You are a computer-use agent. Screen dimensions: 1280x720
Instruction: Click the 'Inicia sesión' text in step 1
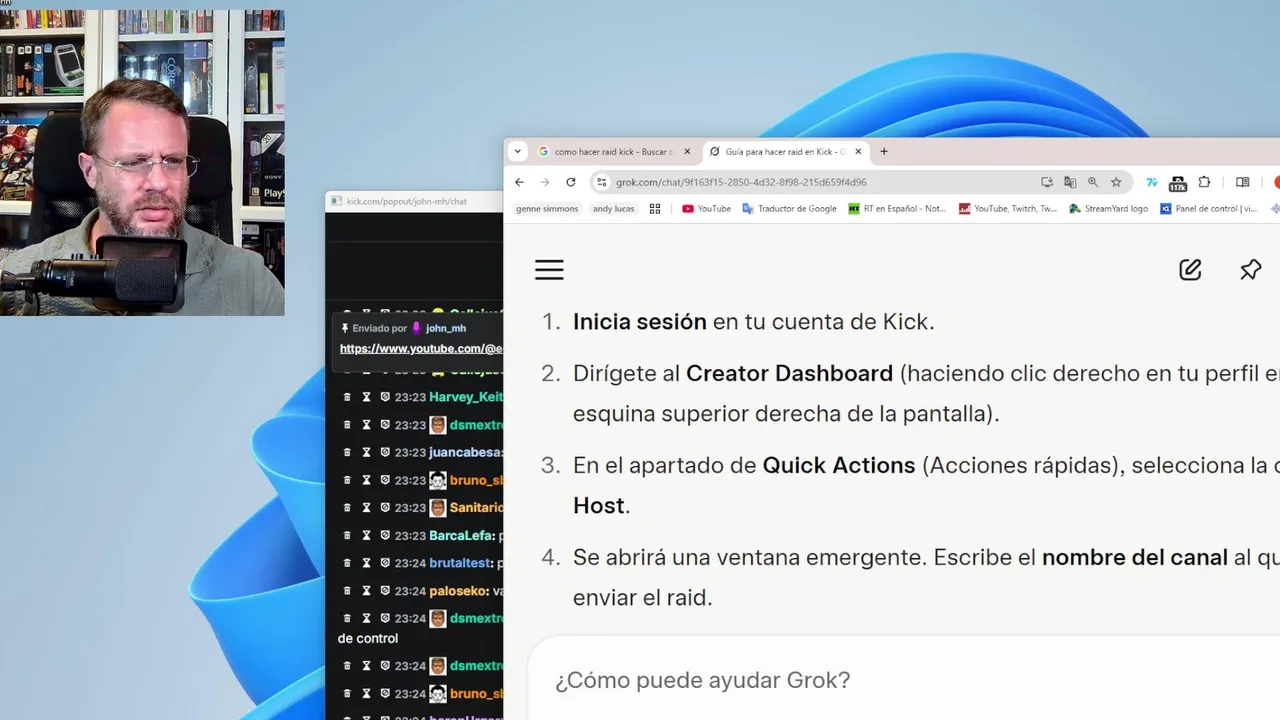tap(640, 321)
